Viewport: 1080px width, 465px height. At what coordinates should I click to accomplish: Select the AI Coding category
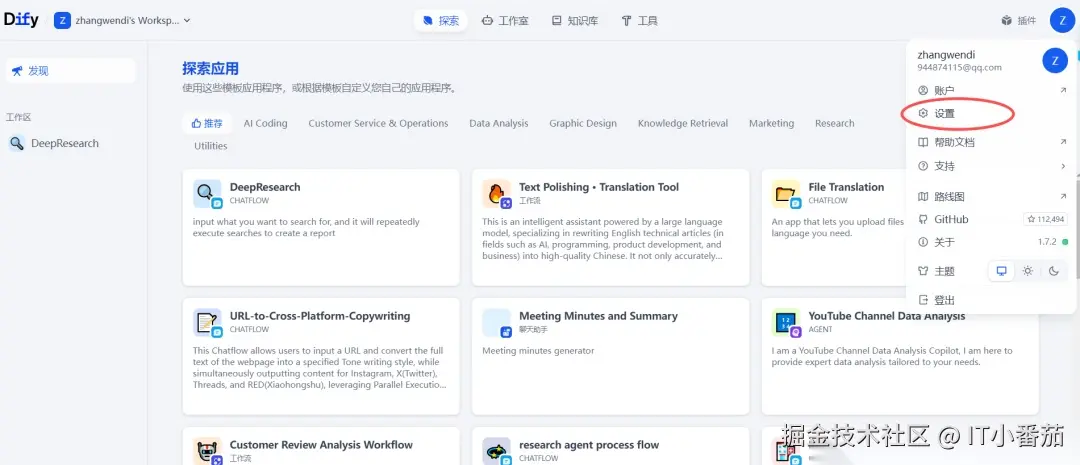(x=265, y=123)
